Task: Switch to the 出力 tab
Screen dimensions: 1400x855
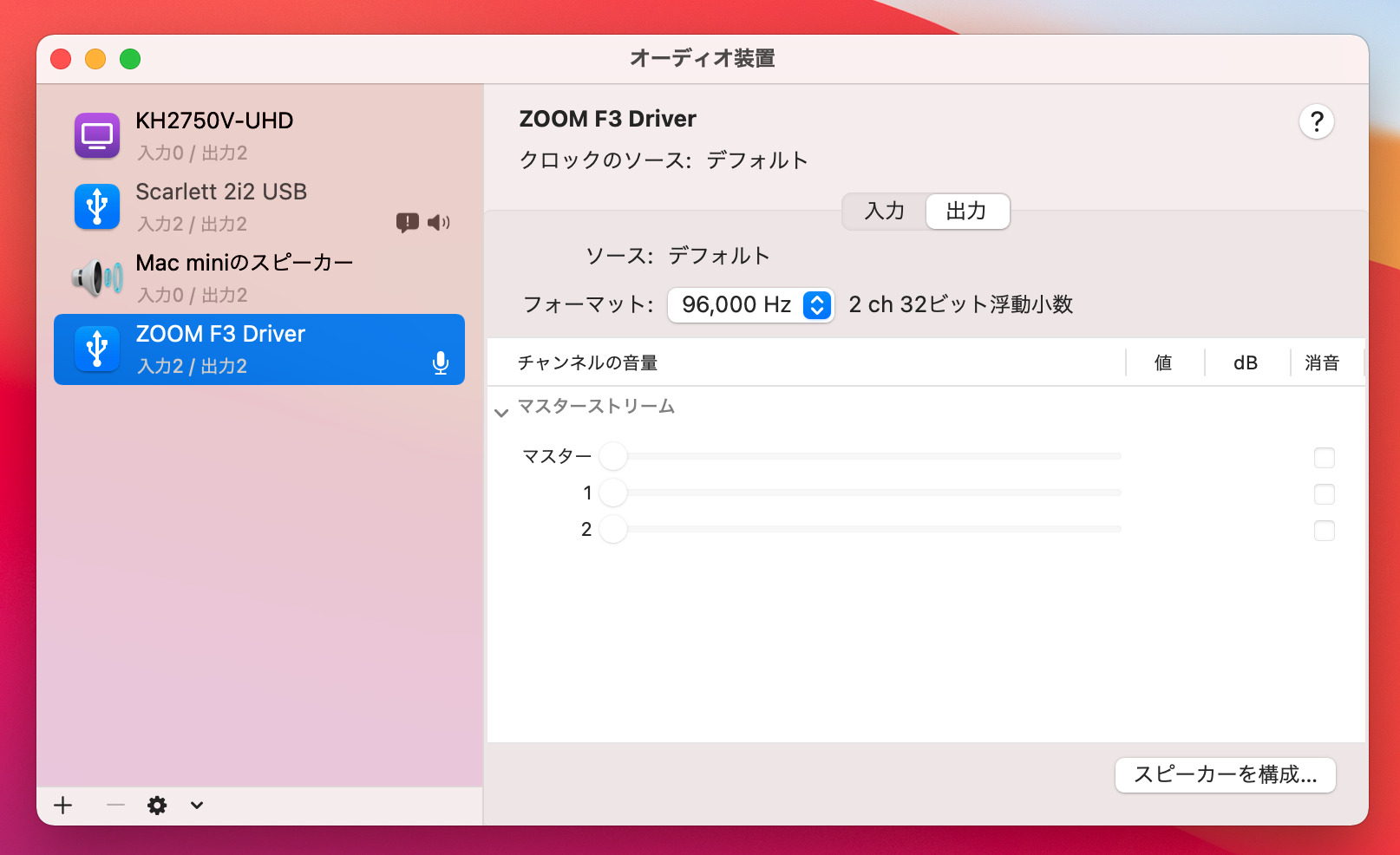Action: pyautogui.click(x=967, y=212)
